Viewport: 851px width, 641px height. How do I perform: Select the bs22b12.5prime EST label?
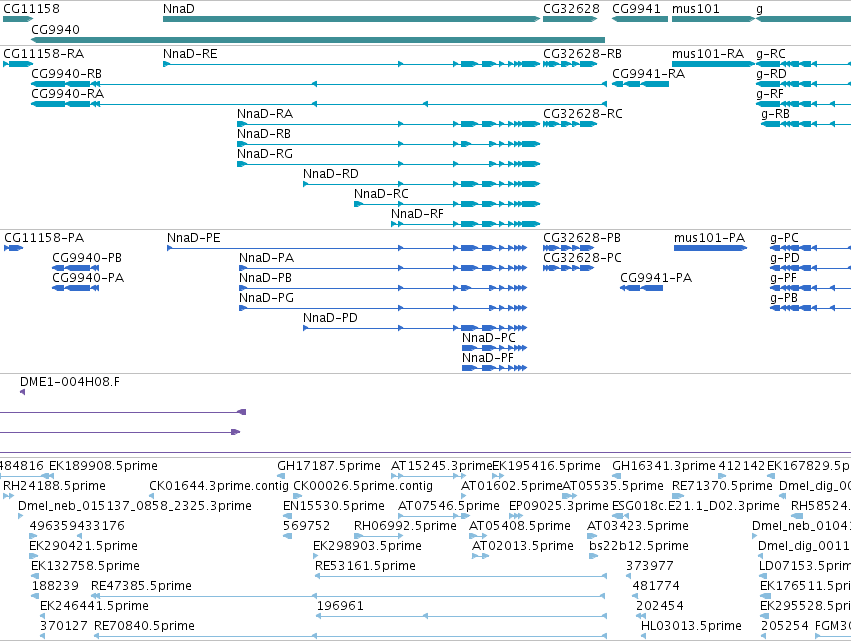click(x=639, y=546)
